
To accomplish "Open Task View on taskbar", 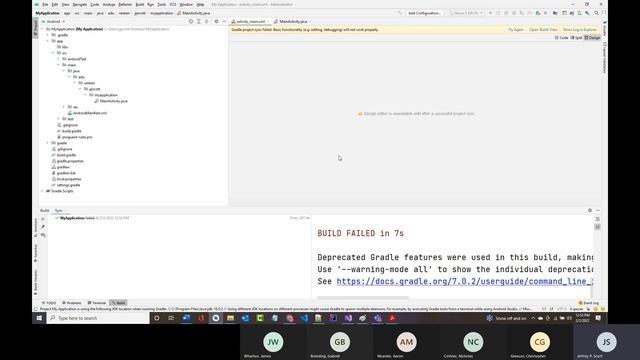I will 171,318.
